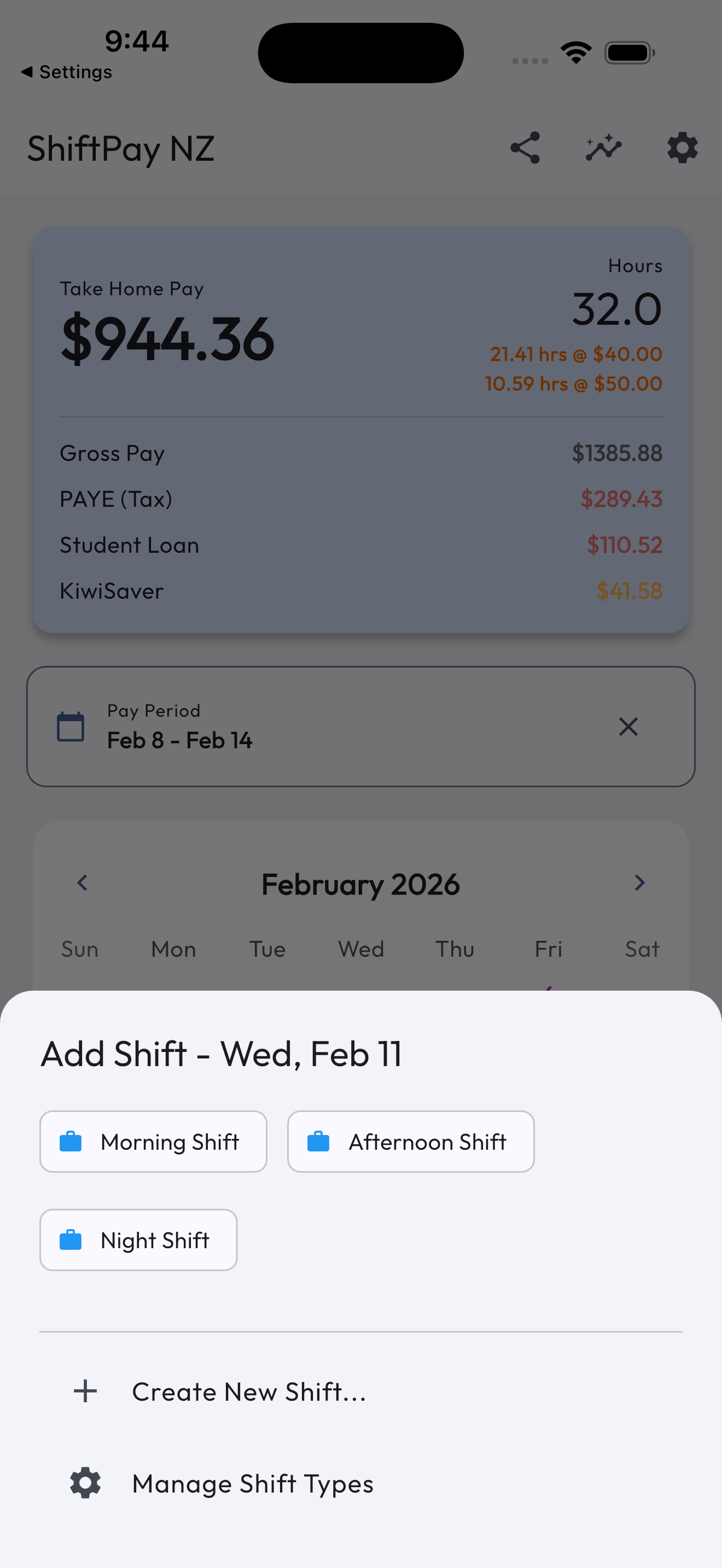Open Manage Shift Types
Image resolution: width=722 pixels, height=1568 pixels.
pyautogui.click(x=252, y=1483)
